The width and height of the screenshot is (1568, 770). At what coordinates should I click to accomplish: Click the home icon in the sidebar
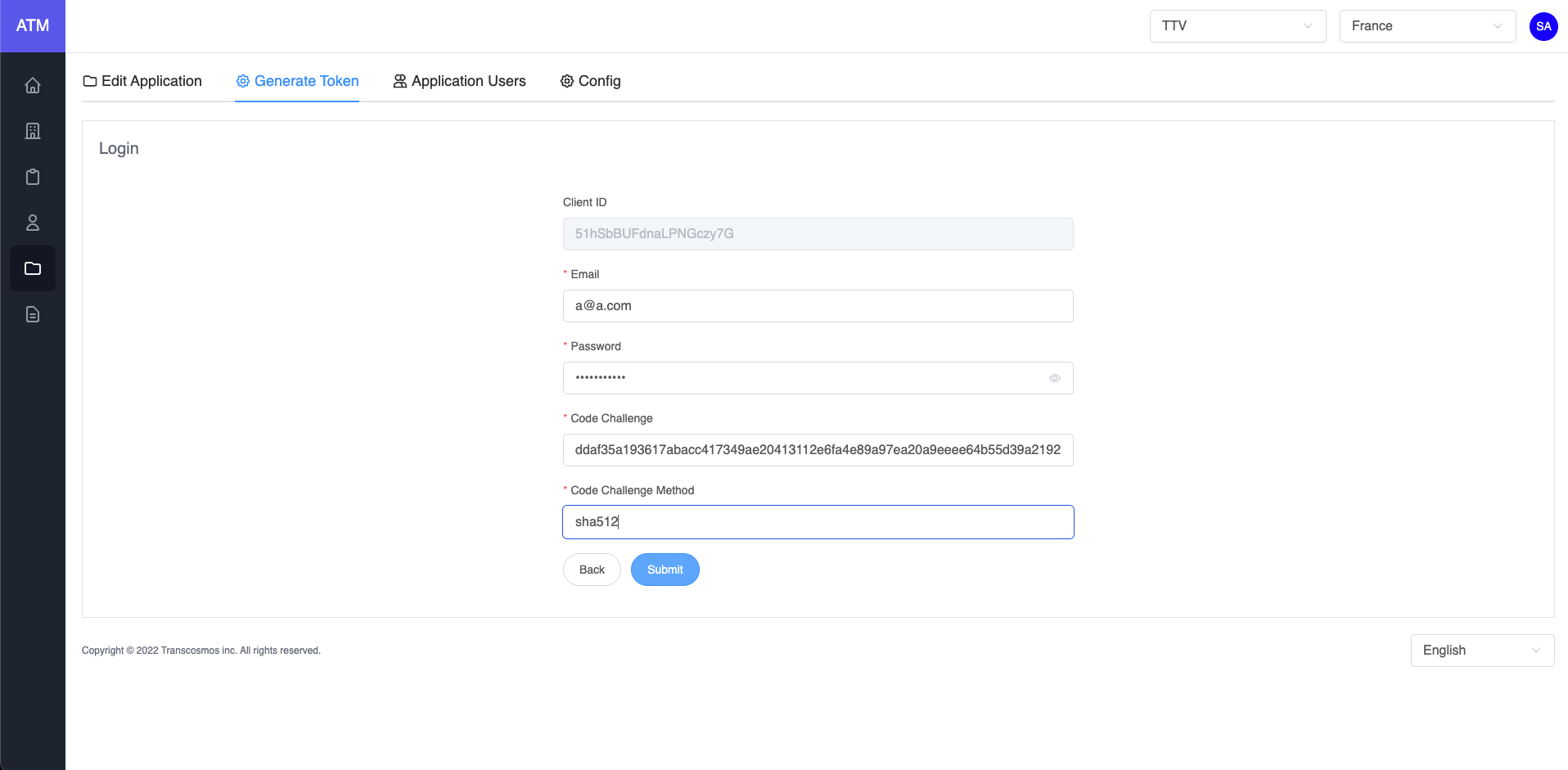tap(33, 85)
